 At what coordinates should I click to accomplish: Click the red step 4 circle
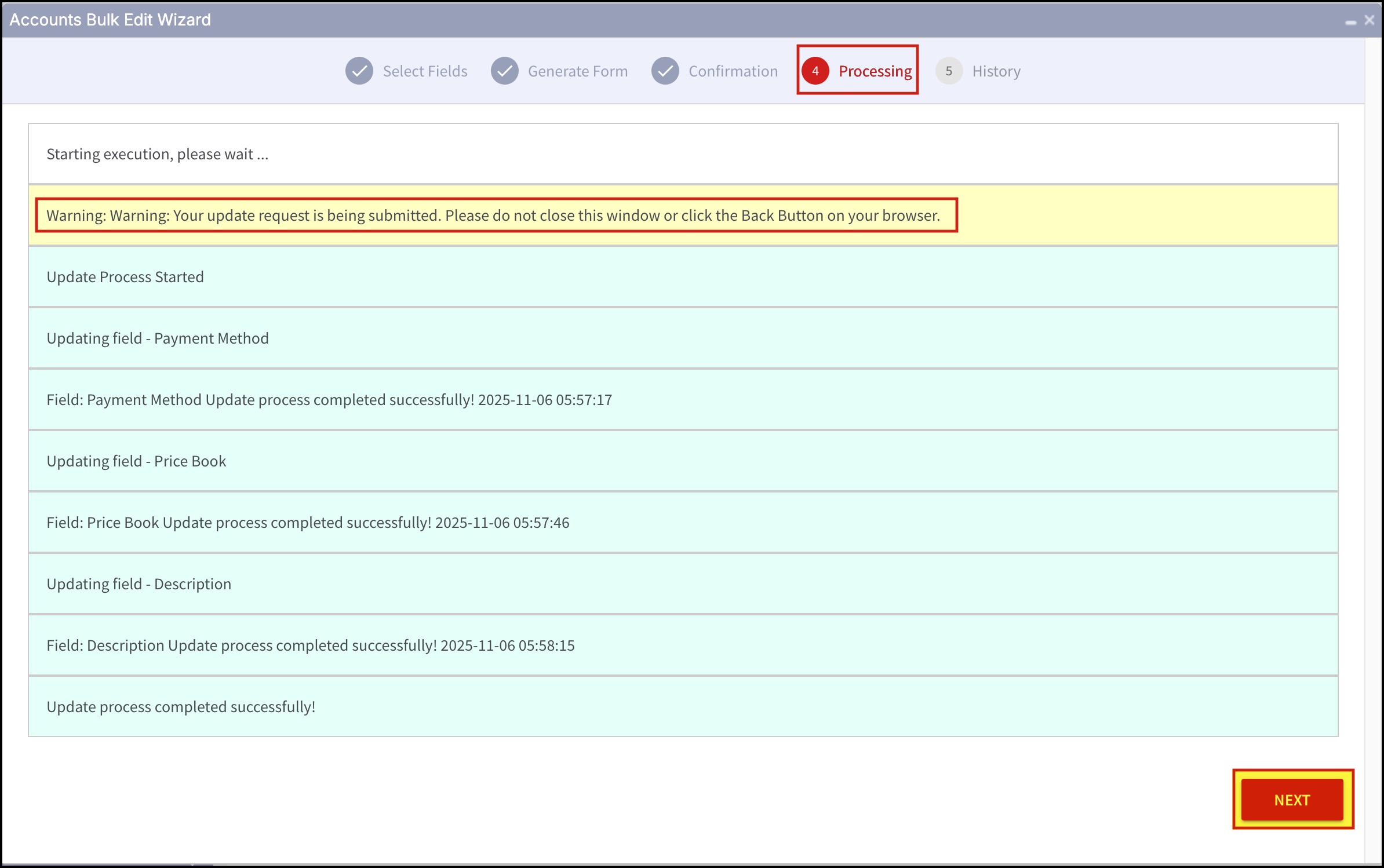[x=815, y=71]
